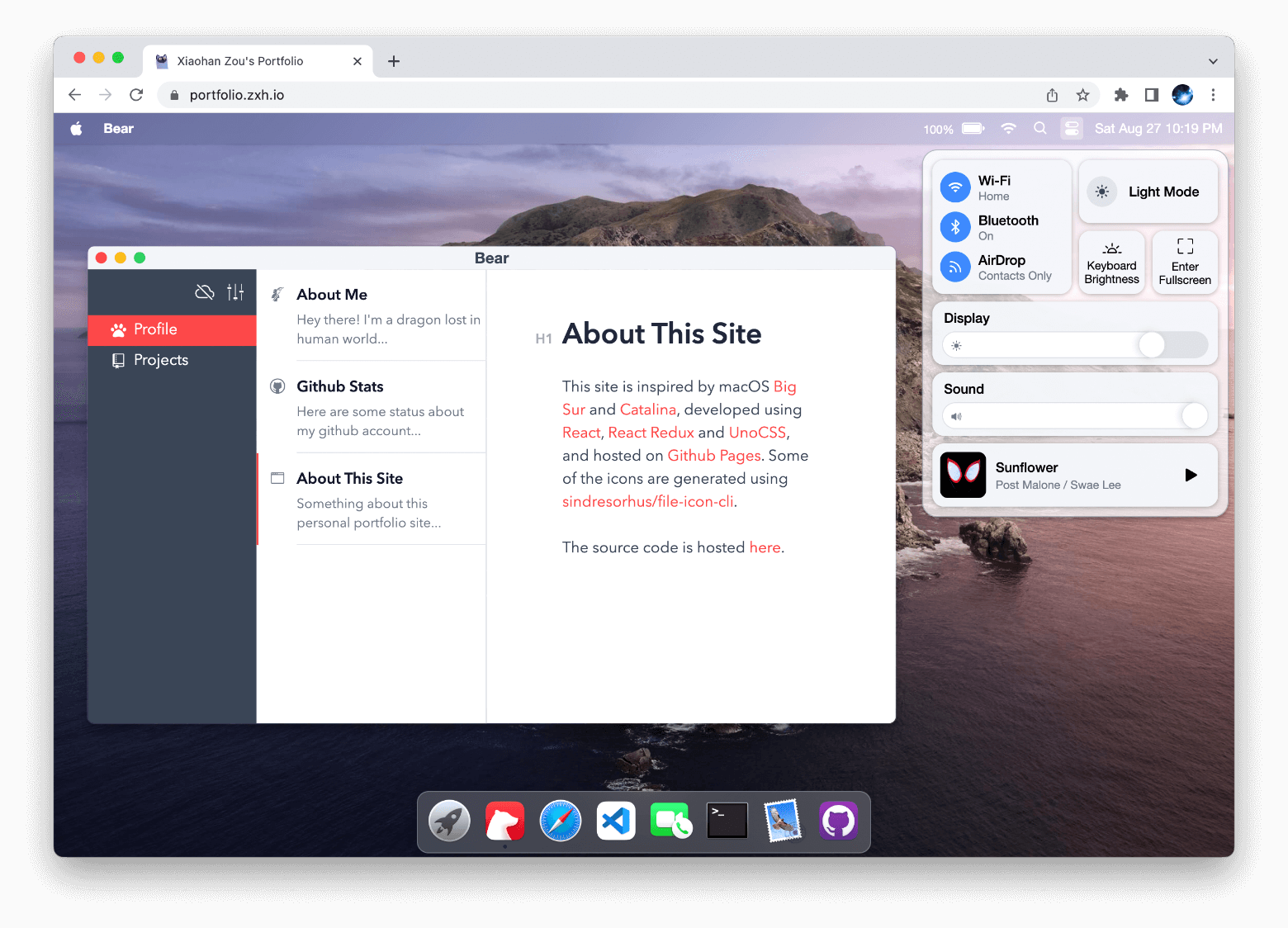The width and height of the screenshot is (1288, 928).
Task: Reload the page
Action: pyautogui.click(x=136, y=95)
